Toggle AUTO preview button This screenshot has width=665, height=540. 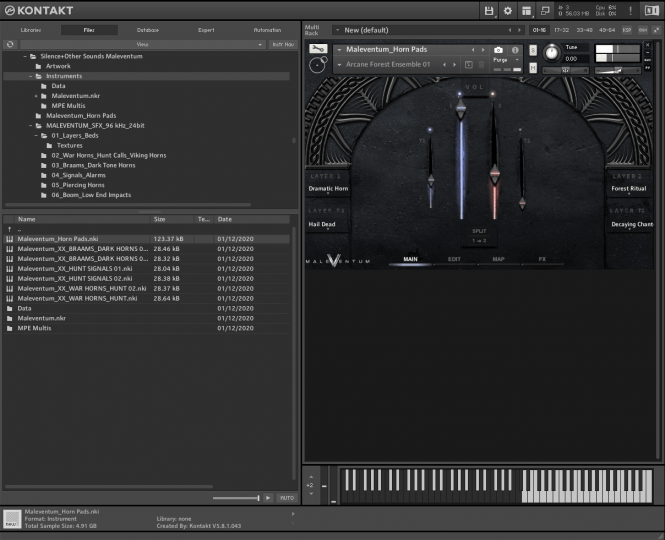click(x=287, y=498)
